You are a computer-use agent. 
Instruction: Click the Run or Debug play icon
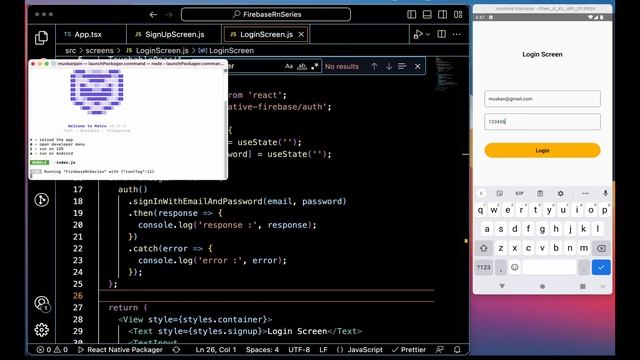tap(418, 34)
